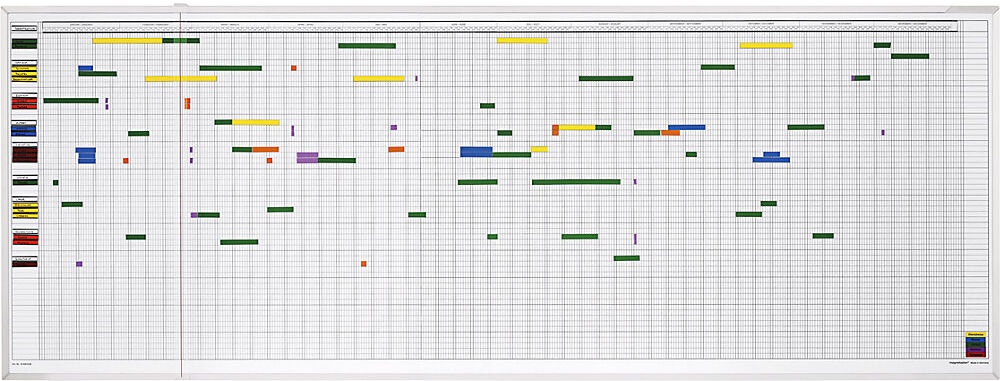Click the longest green bar on the board

tap(576, 182)
